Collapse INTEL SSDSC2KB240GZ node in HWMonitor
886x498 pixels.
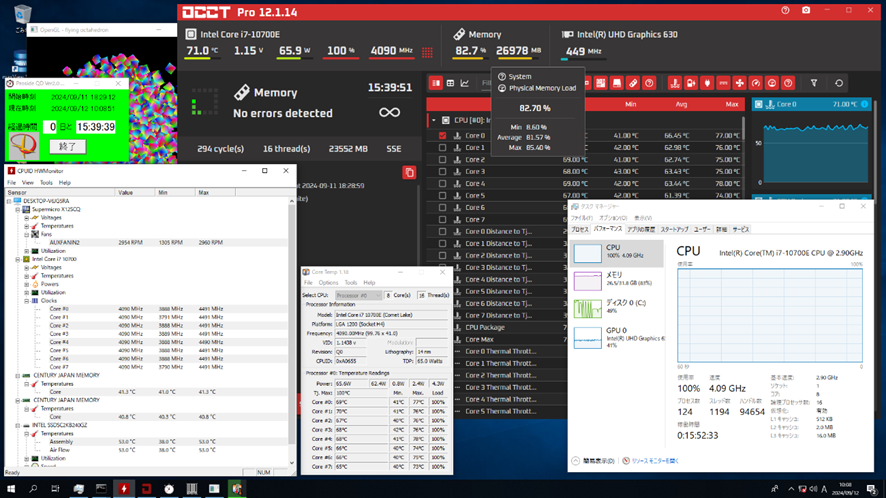point(18,425)
